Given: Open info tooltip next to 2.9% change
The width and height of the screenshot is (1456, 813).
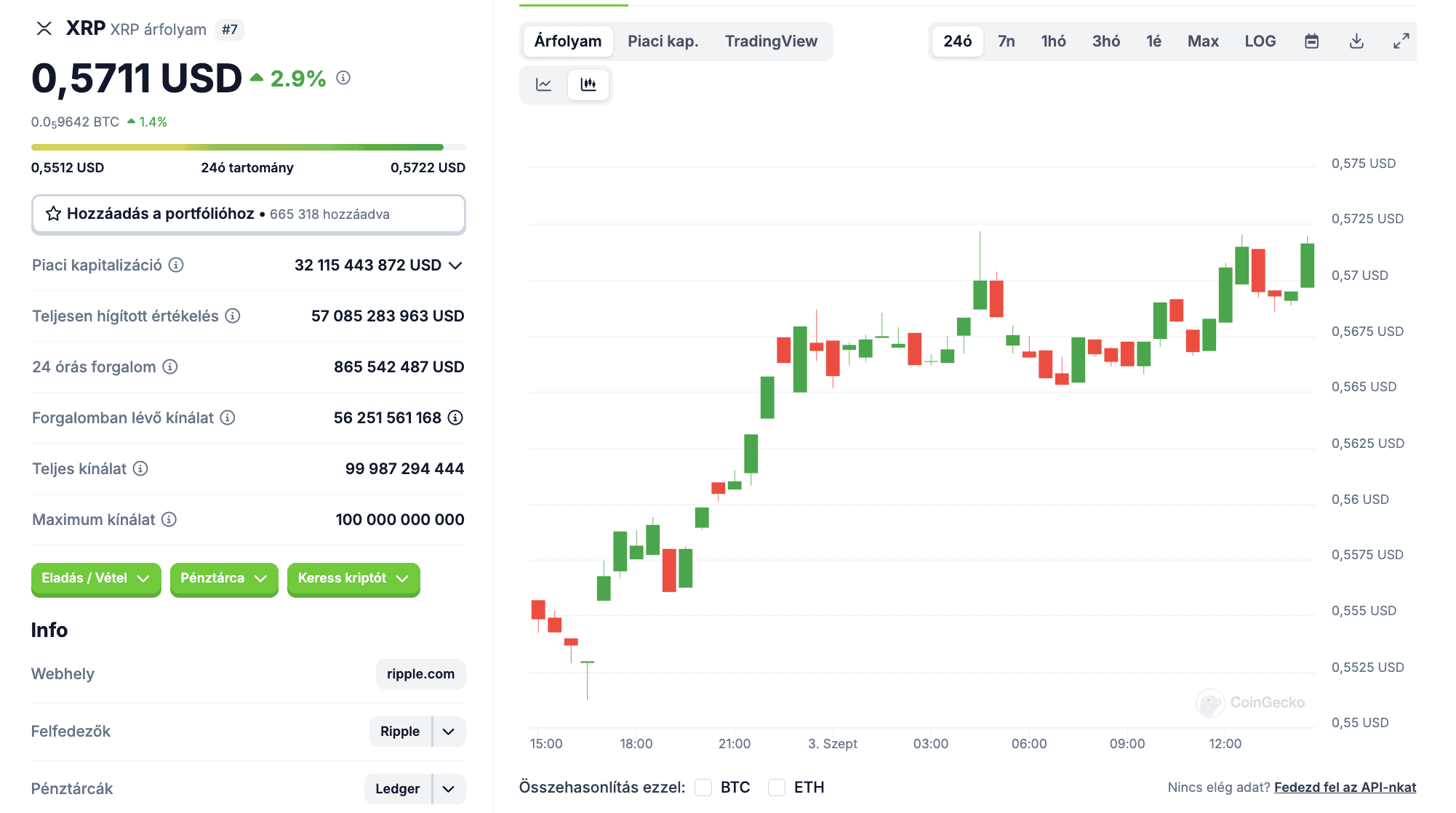Looking at the screenshot, I should pos(343,78).
